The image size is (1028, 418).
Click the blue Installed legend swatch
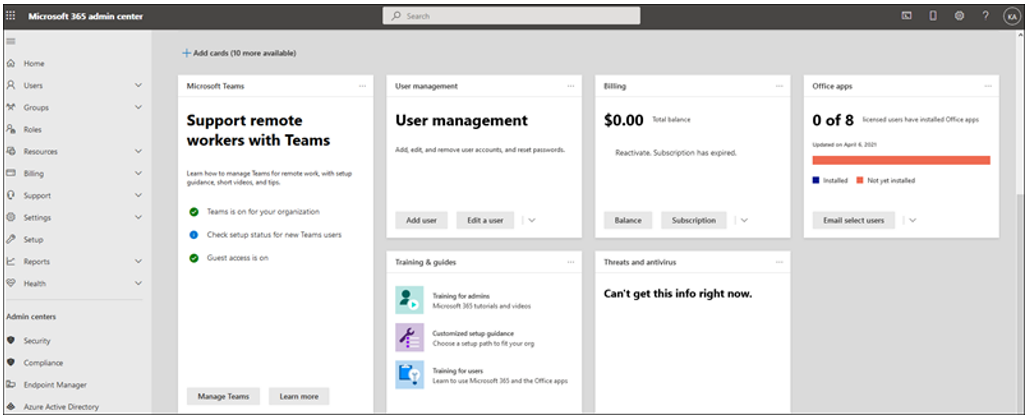[816, 180]
